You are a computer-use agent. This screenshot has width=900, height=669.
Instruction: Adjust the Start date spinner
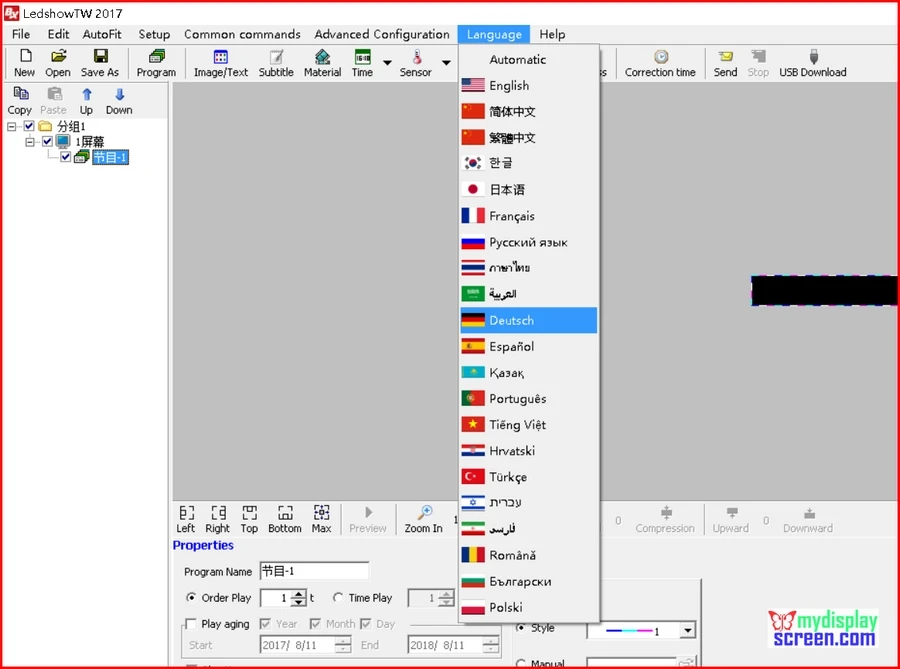343,645
